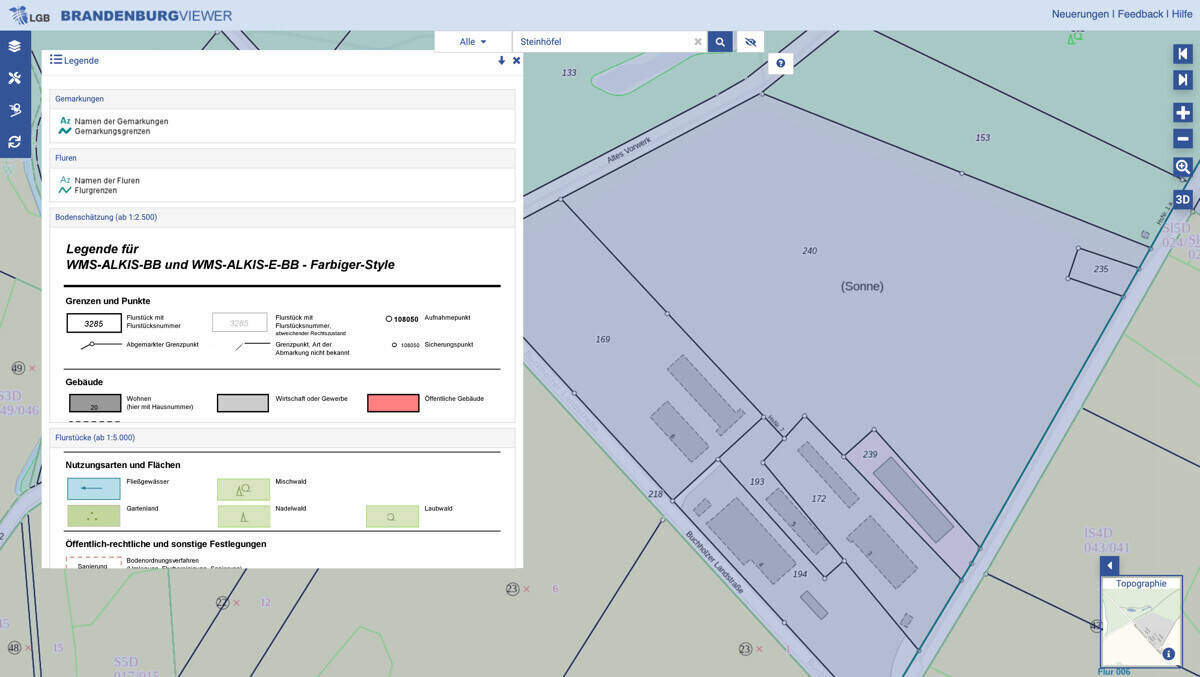Activate the magnifier zoom-box tool
This screenshot has height=677, width=1200.
[1182, 167]
